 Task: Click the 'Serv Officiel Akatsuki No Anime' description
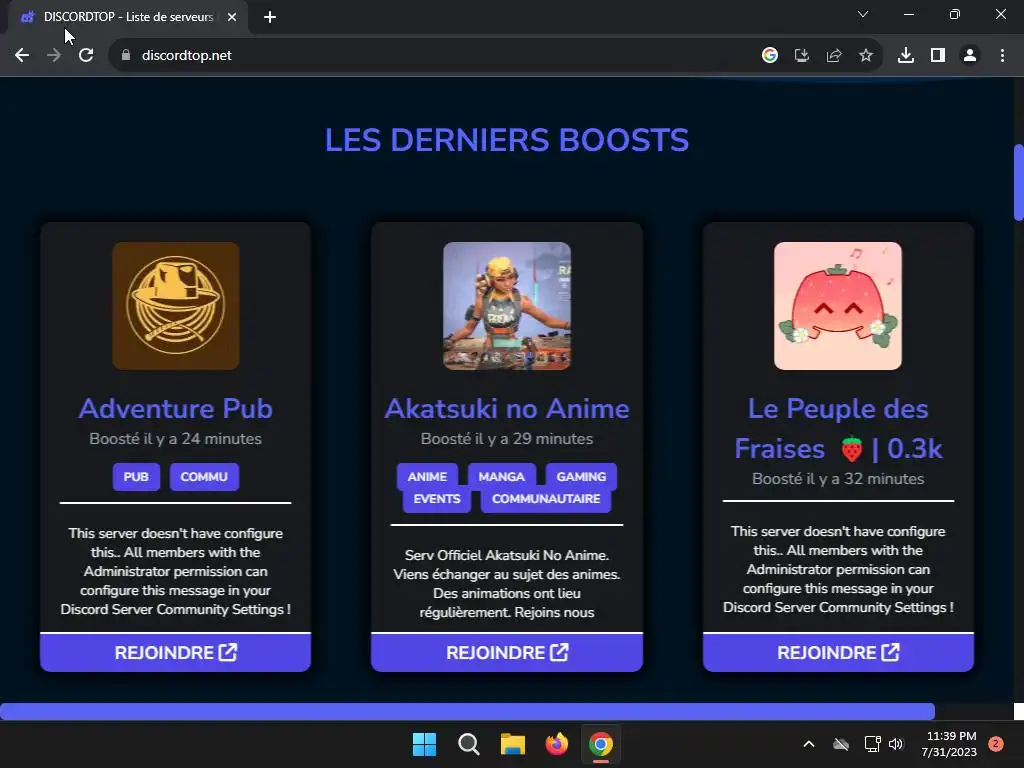pyautogui.click(x=507, y=584)
